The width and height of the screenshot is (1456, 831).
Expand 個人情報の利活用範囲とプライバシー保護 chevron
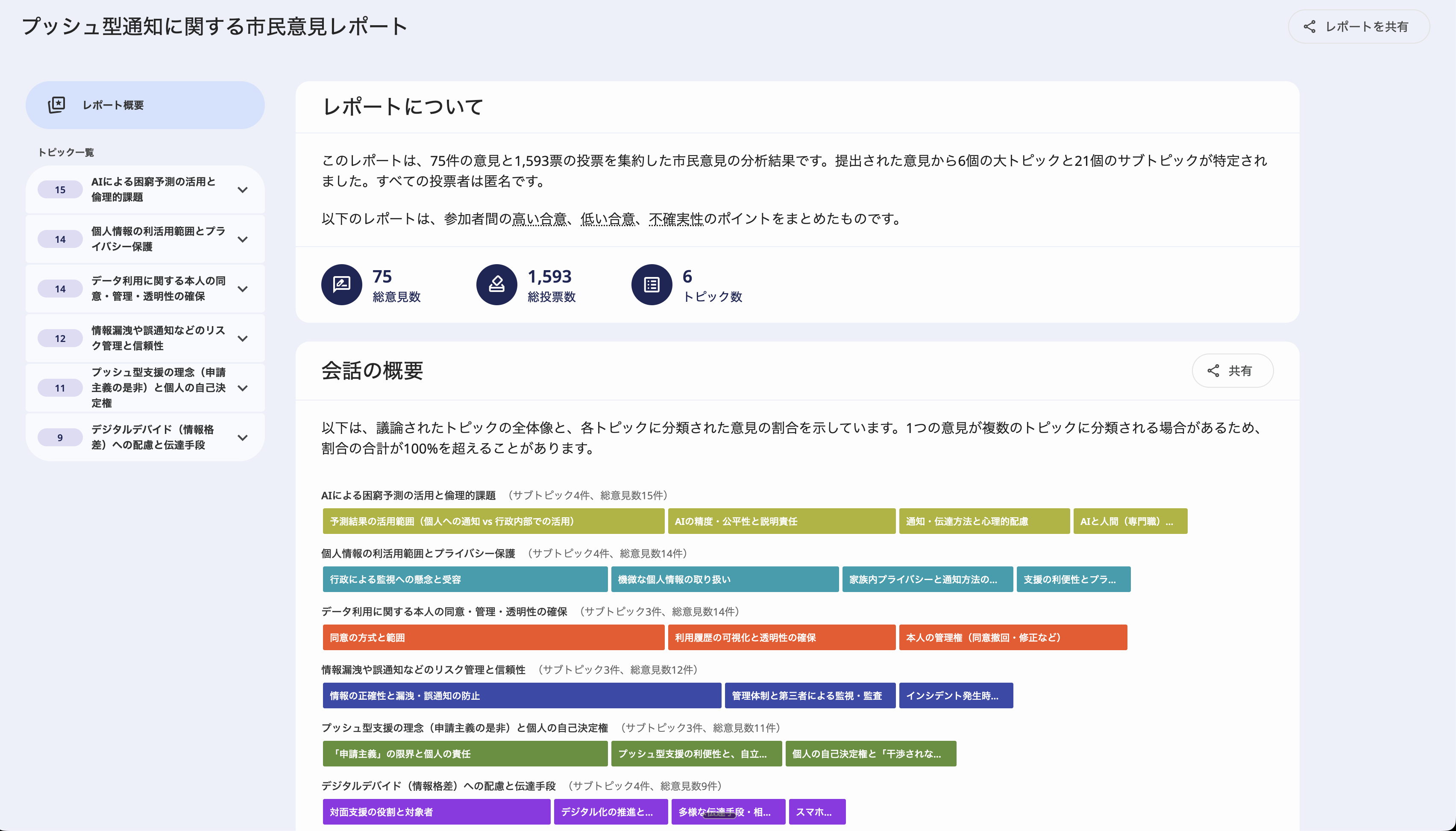click(243, 239)
